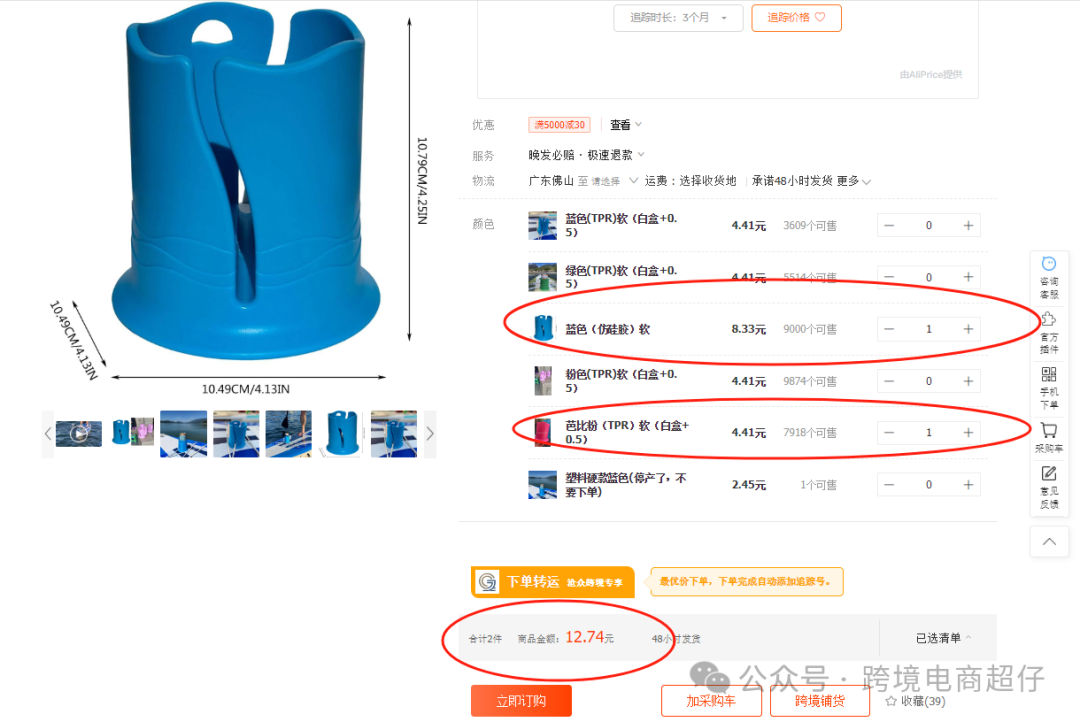Open the 手机下单 QR code icon
This screenshot has width=1080, height=722.
coord(1049,374)
